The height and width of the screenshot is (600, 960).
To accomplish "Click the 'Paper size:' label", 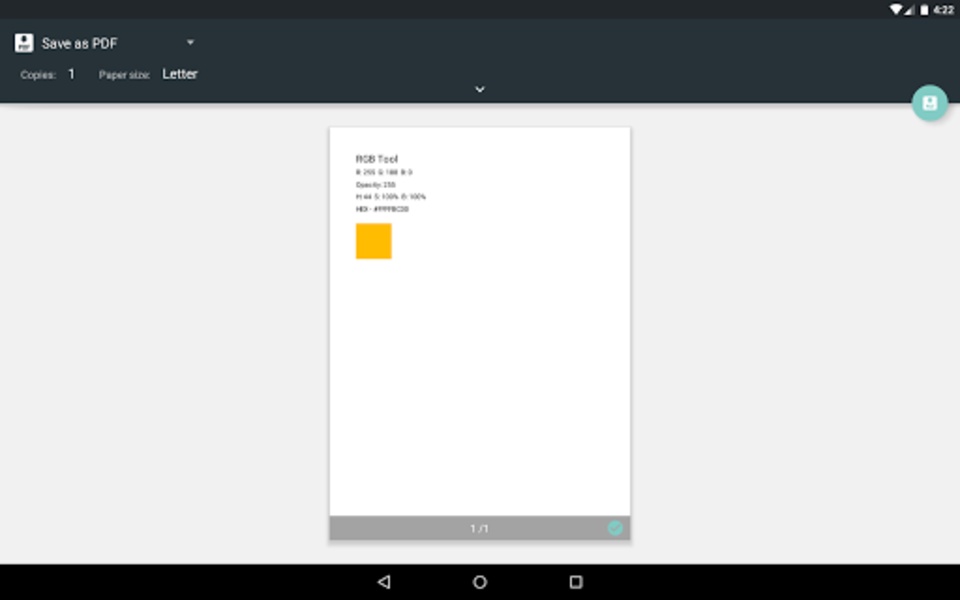I will tap(124, 75).
